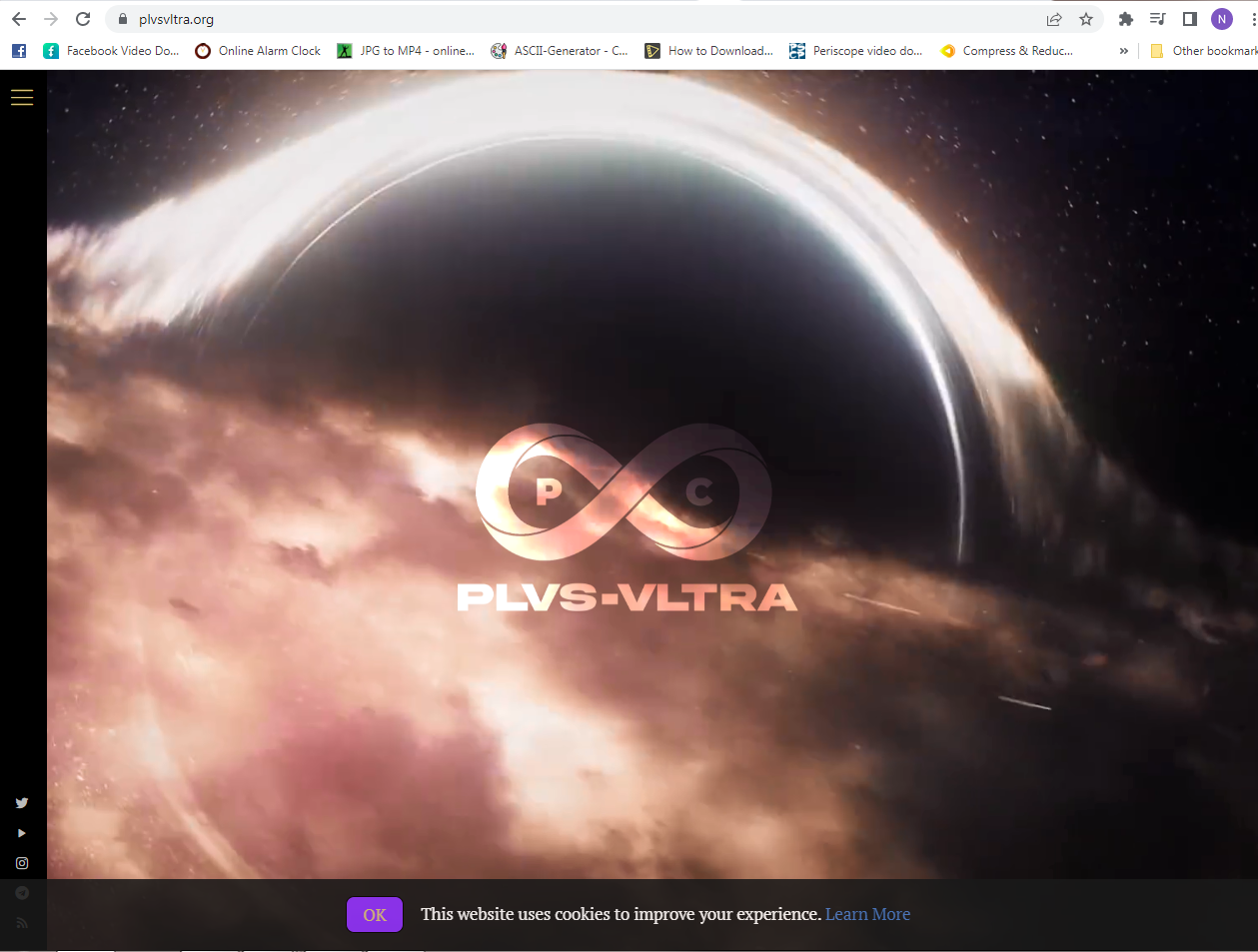1258x952 pixels.
Task: Open the Compress & Reduc... bookmark
Action: 1007,51
